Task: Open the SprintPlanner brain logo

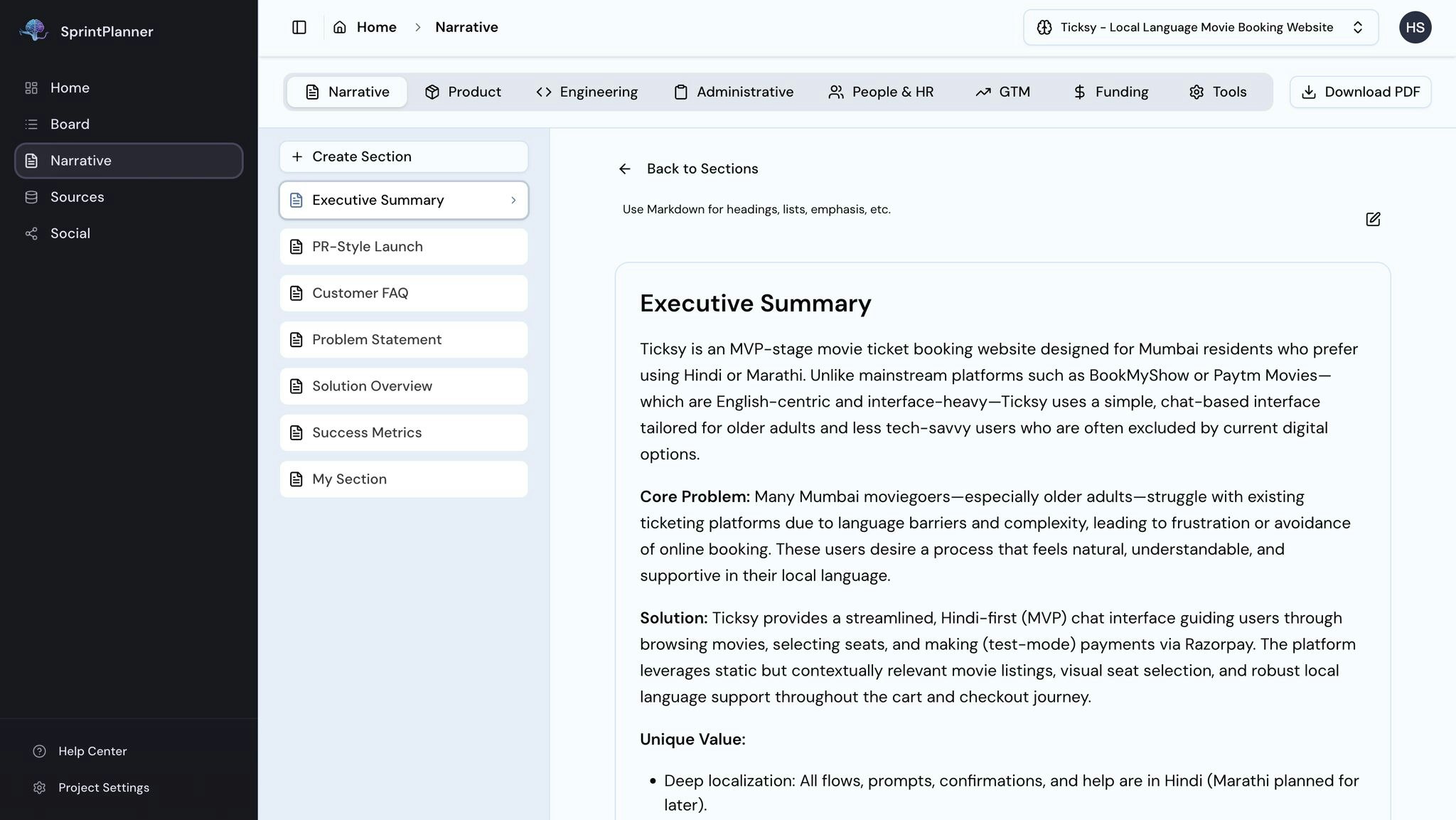Action: point(33,30)
